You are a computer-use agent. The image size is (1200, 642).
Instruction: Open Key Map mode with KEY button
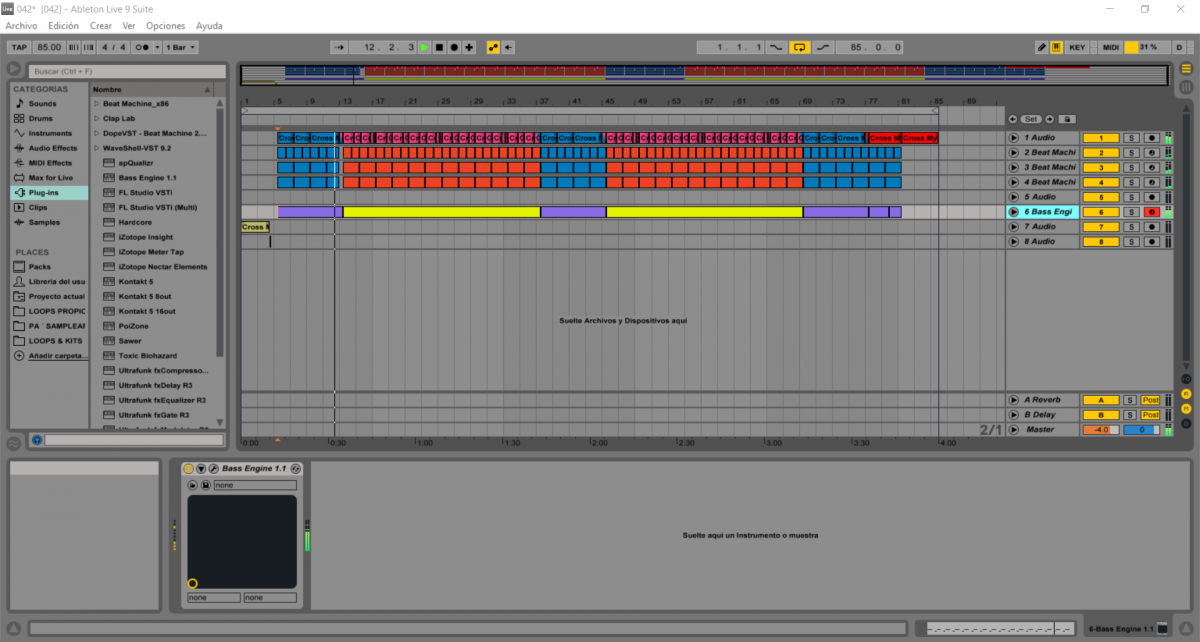[x=1077, y=47]
